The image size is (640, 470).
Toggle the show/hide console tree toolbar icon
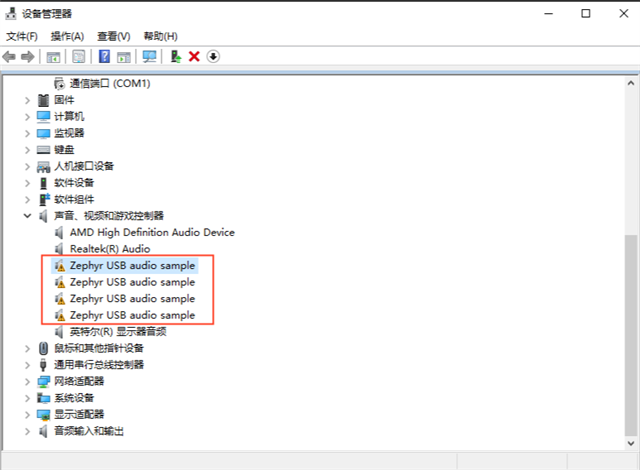(53, 57)
